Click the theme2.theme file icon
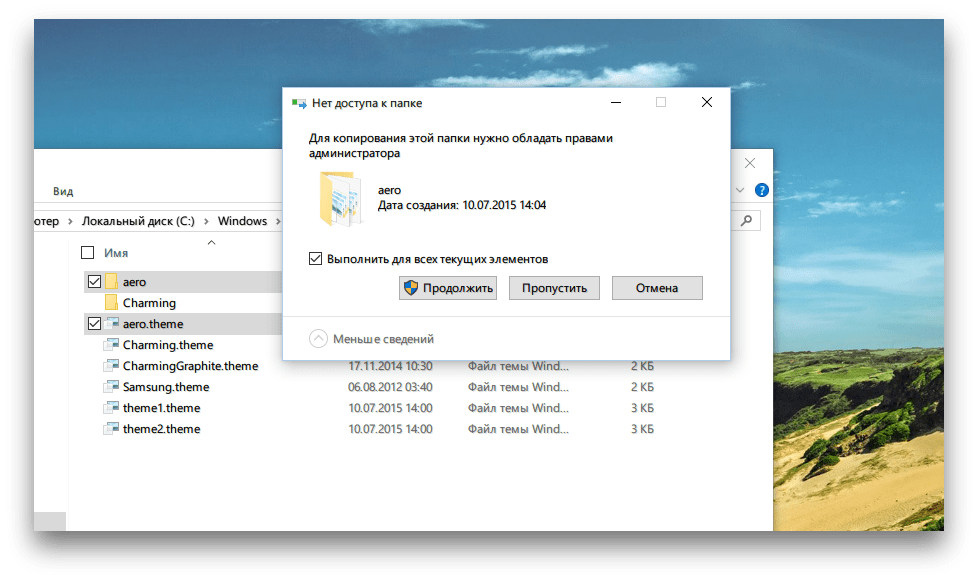The width and height of the screenshot is (978, 580). (x=112, y=429)
